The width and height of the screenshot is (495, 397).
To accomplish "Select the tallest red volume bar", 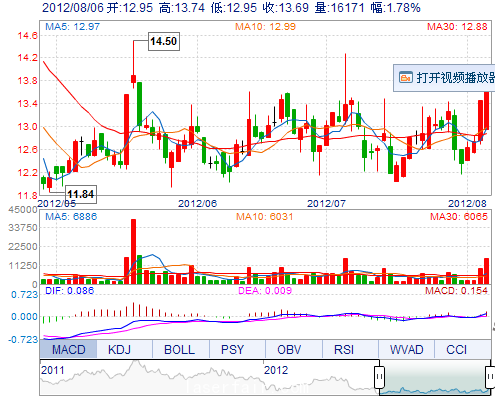I will [x=134, y=252].
